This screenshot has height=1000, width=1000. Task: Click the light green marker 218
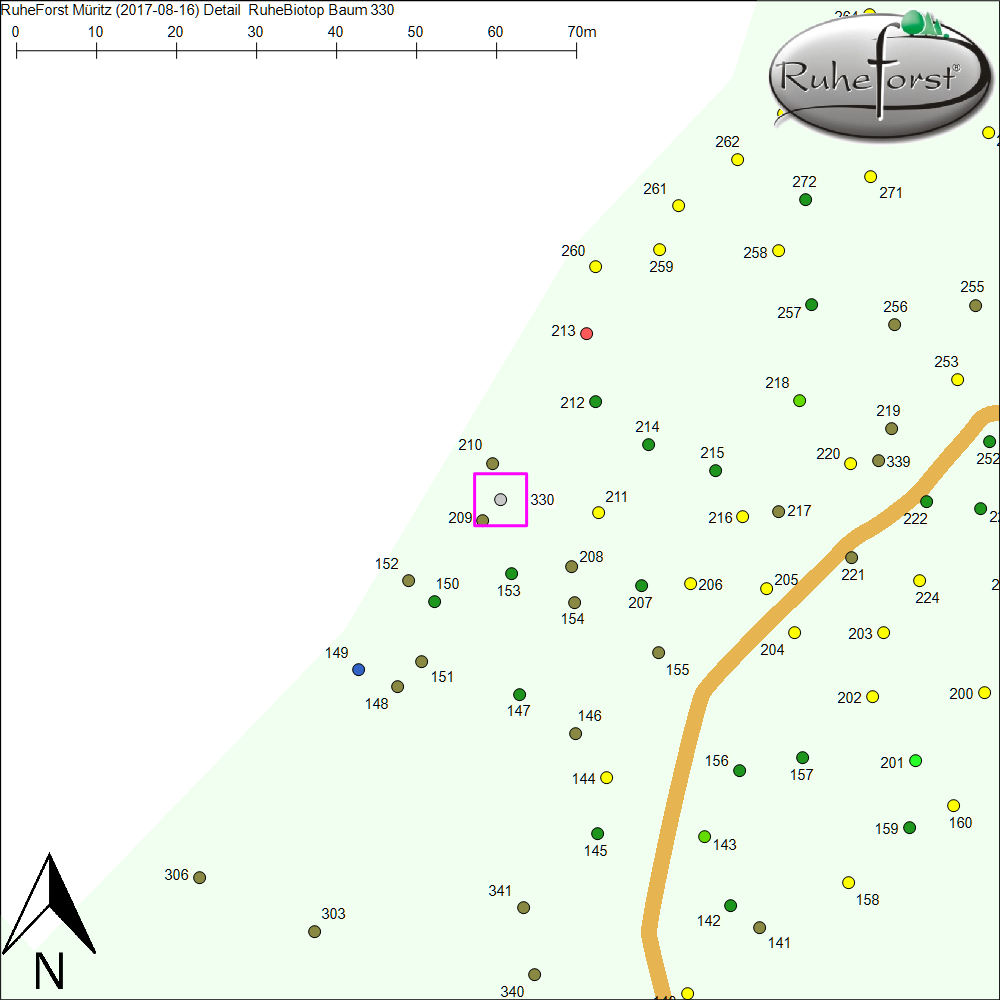[799, 400]
